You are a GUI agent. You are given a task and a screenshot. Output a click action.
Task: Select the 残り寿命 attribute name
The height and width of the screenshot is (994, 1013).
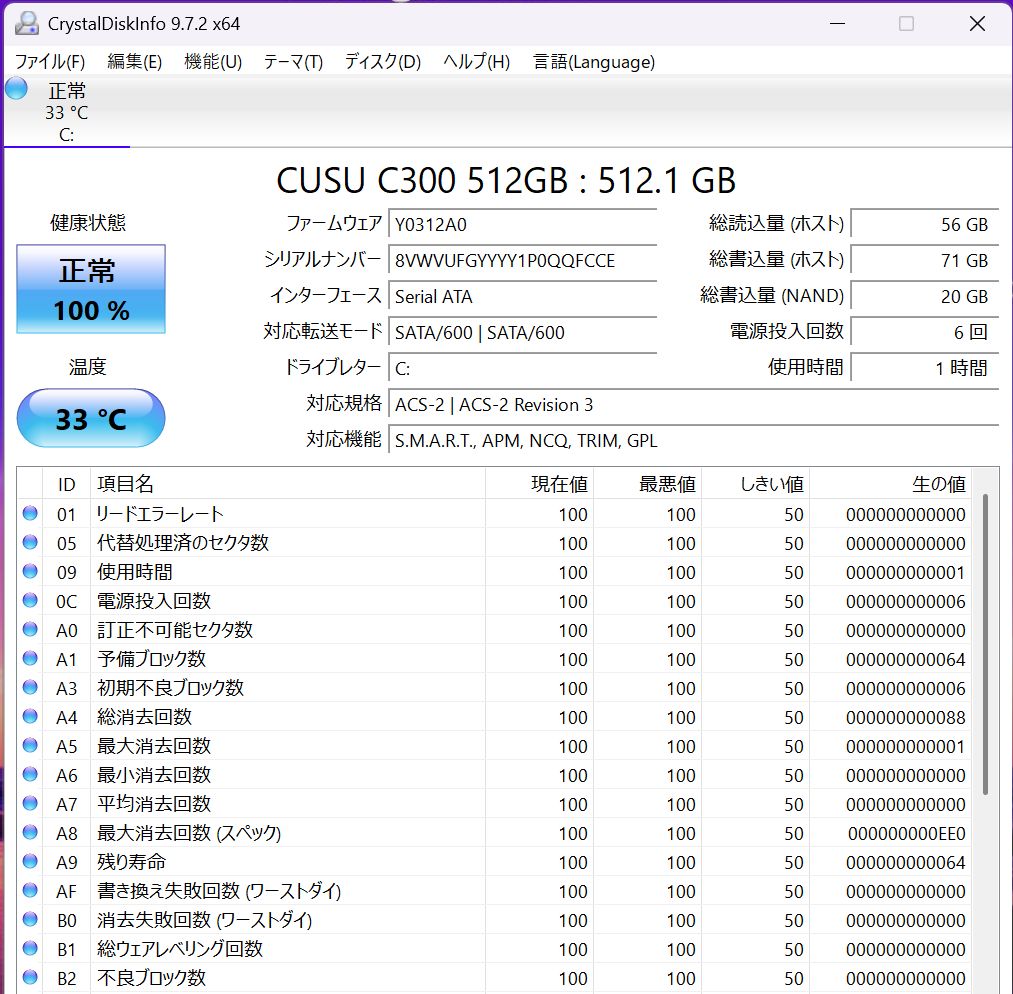click(131, 862)
